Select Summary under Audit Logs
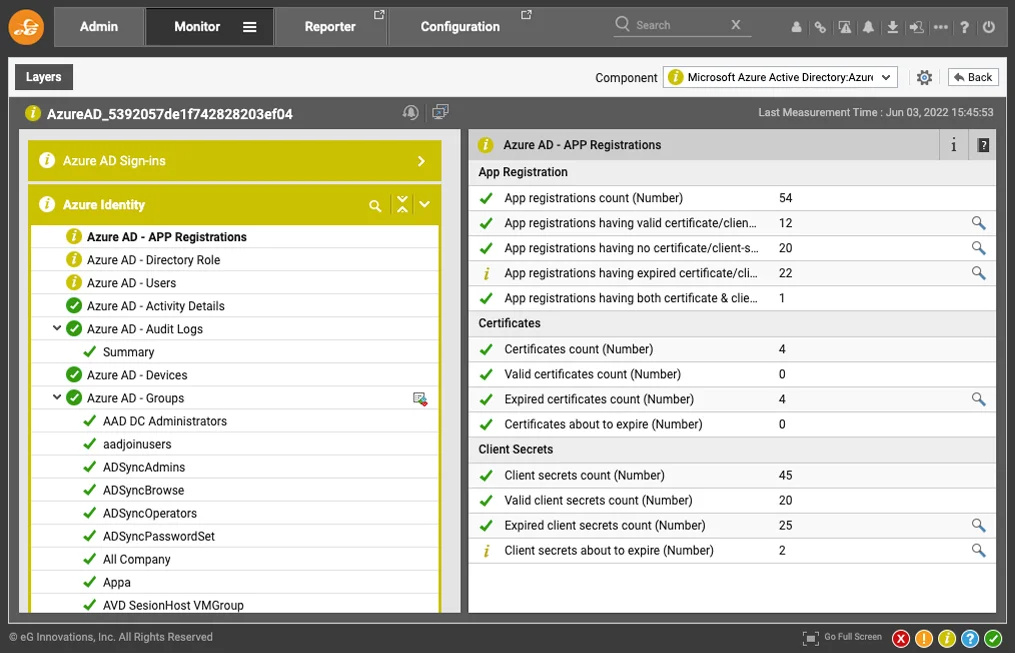Image resolution: width=1015 pixels, height=653 pixels. (x=129, y=353)
